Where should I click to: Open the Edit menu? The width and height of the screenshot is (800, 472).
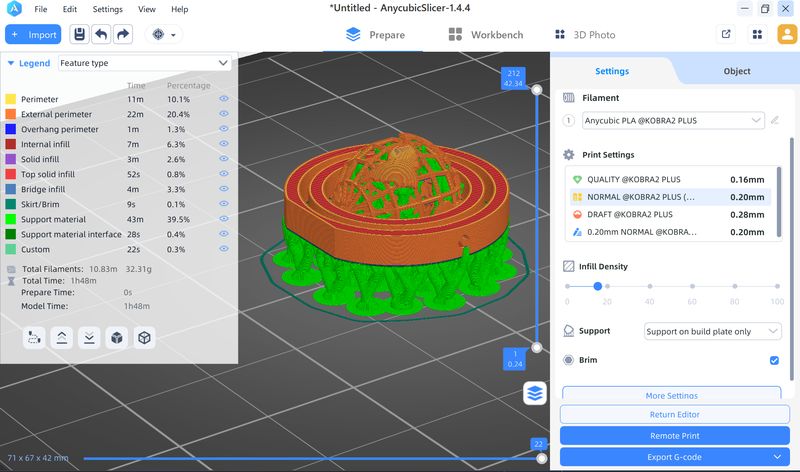tap(69, 9)
